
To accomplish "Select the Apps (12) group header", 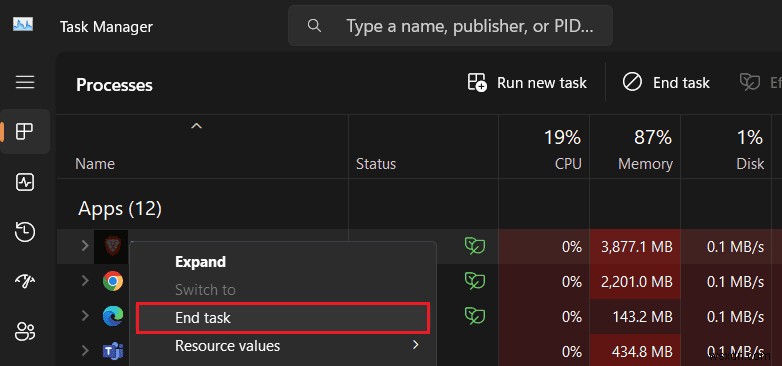I will (120, 209).
